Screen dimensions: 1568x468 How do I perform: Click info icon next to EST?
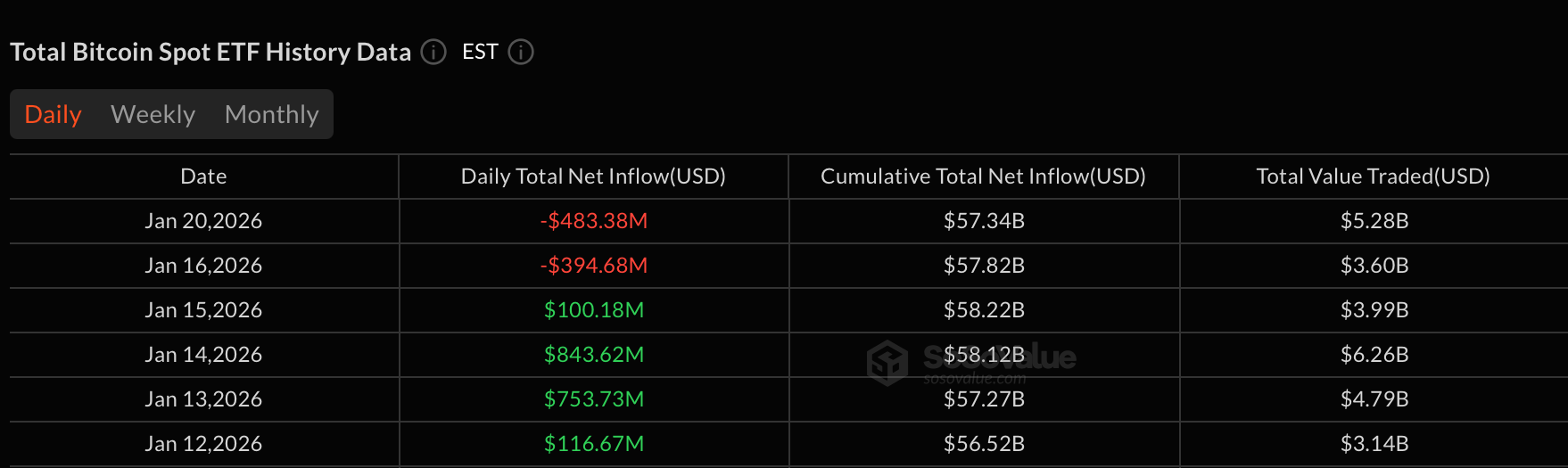tap(521, 53)
